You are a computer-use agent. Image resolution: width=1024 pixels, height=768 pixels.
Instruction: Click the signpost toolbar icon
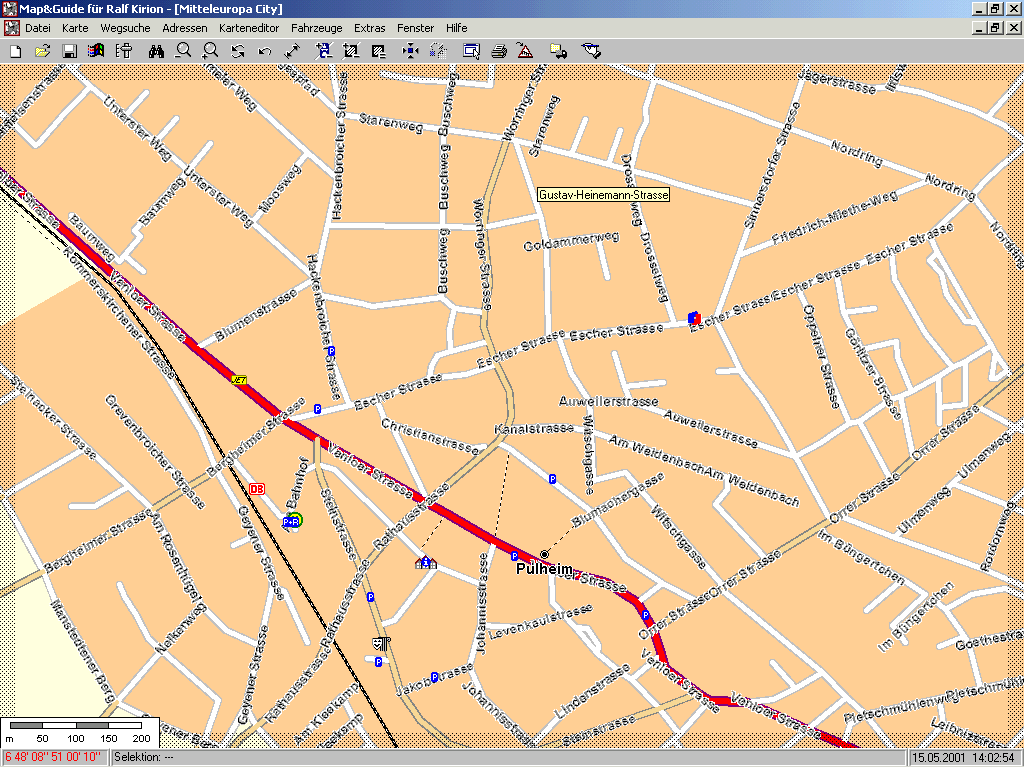123,51
